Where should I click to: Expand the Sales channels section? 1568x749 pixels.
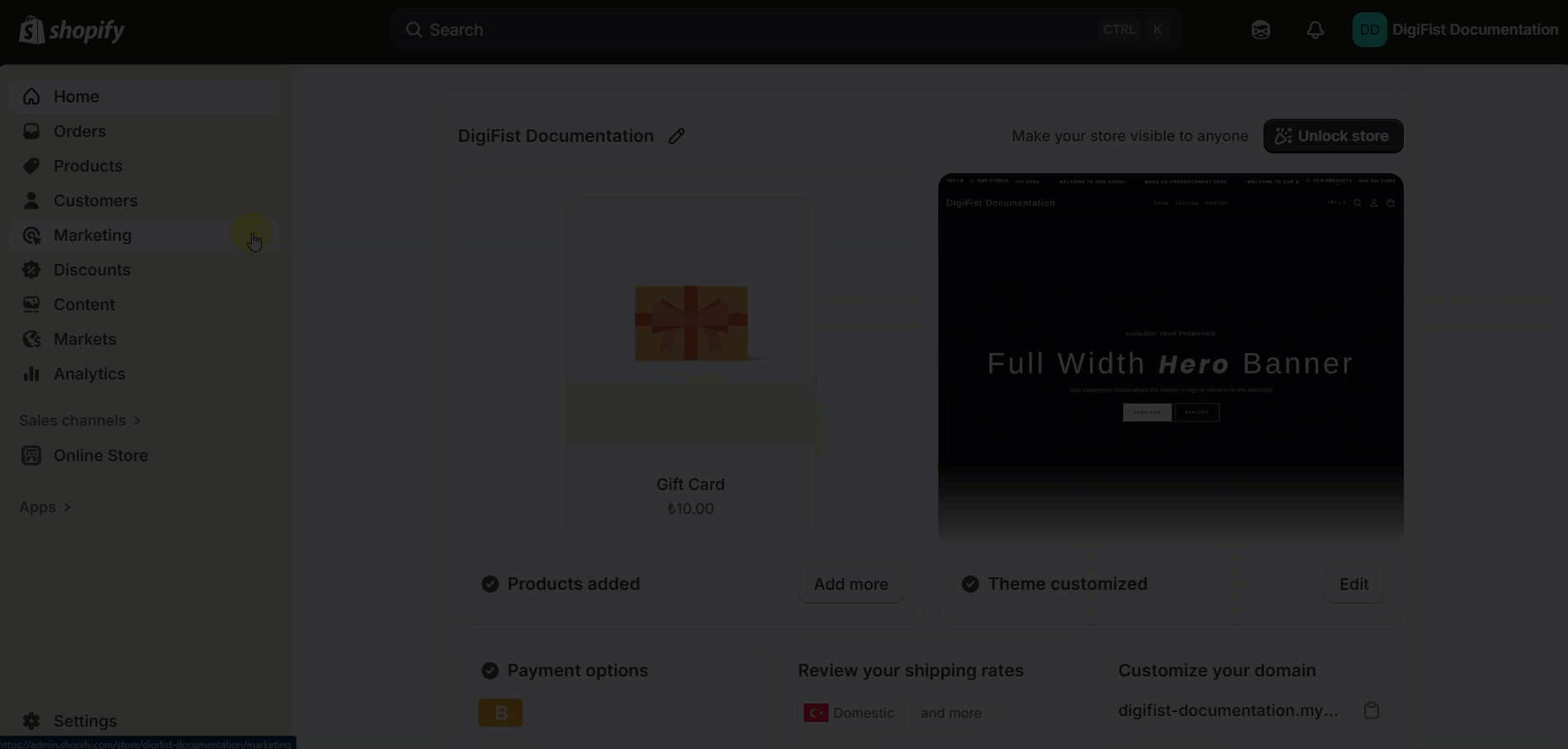[x=80, y=421]
